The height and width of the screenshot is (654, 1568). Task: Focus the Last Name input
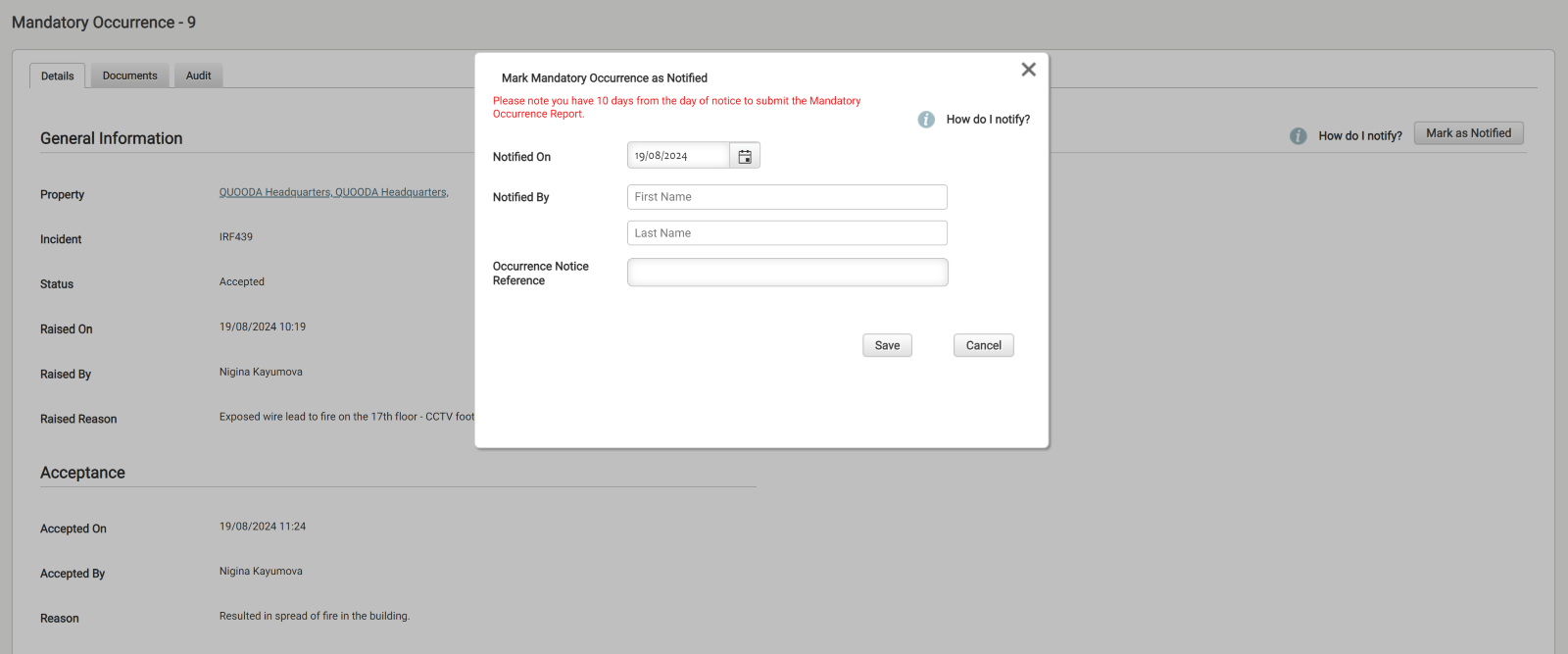click(x=787, y=233)
